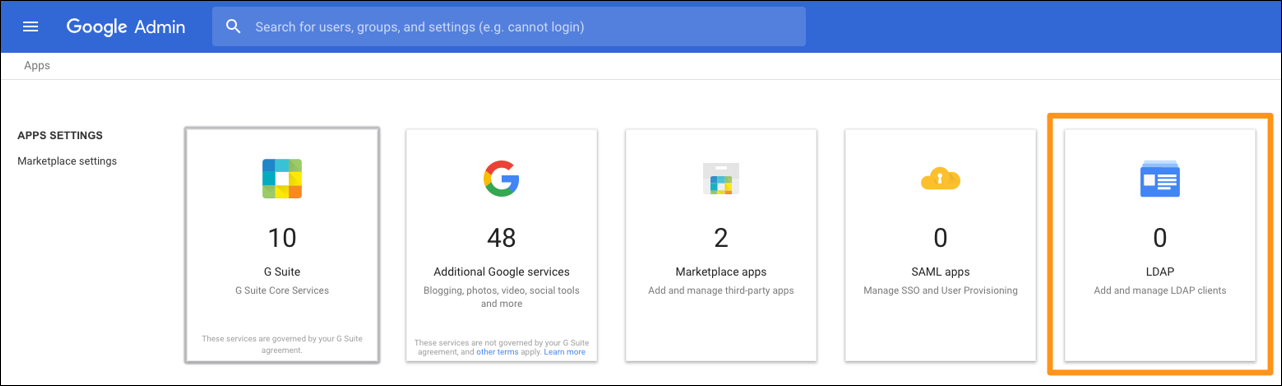The height and width of the screenshot is (386, 1282).
Task: Click 'Manage SSO and User Provisioning' text
Action: click(x=940, y=291)
